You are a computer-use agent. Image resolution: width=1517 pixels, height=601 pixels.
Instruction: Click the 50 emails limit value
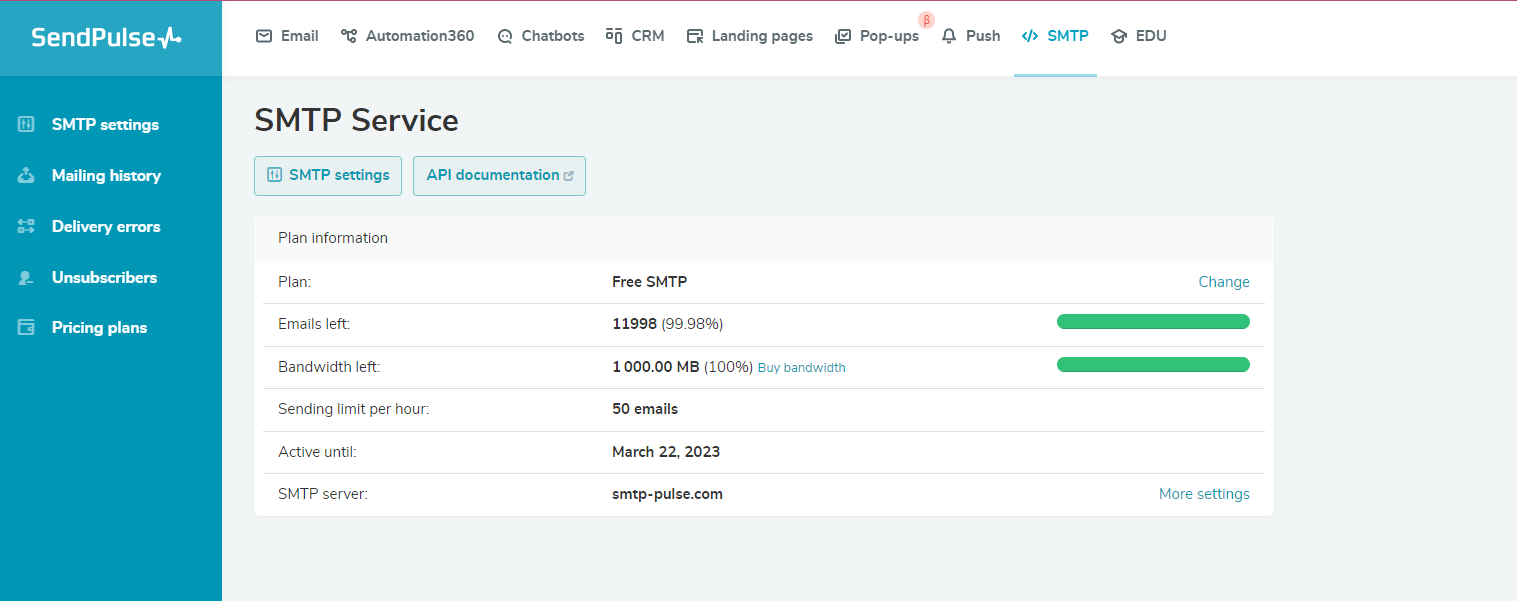point(645,409)
